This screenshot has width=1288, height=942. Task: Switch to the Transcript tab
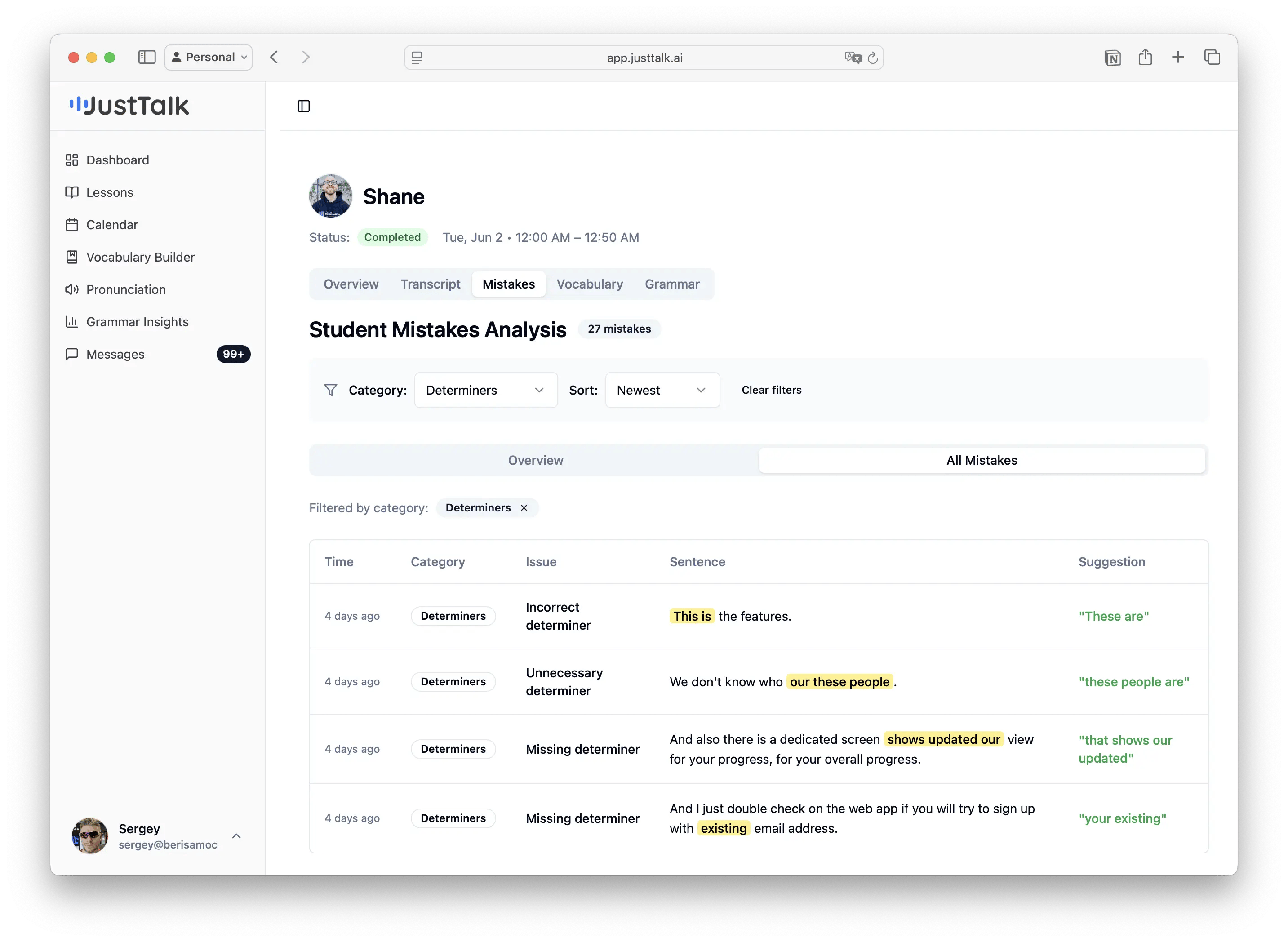coord(431,284)
